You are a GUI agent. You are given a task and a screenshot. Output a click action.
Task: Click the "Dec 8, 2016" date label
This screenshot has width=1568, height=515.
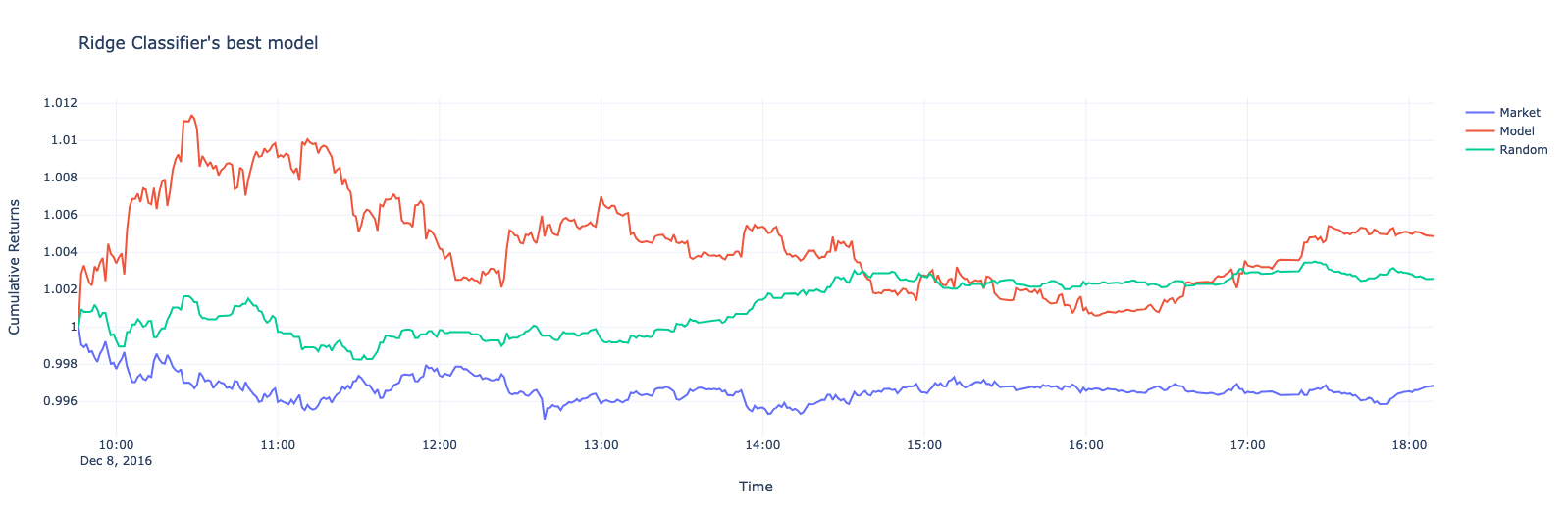pos(116,460)
